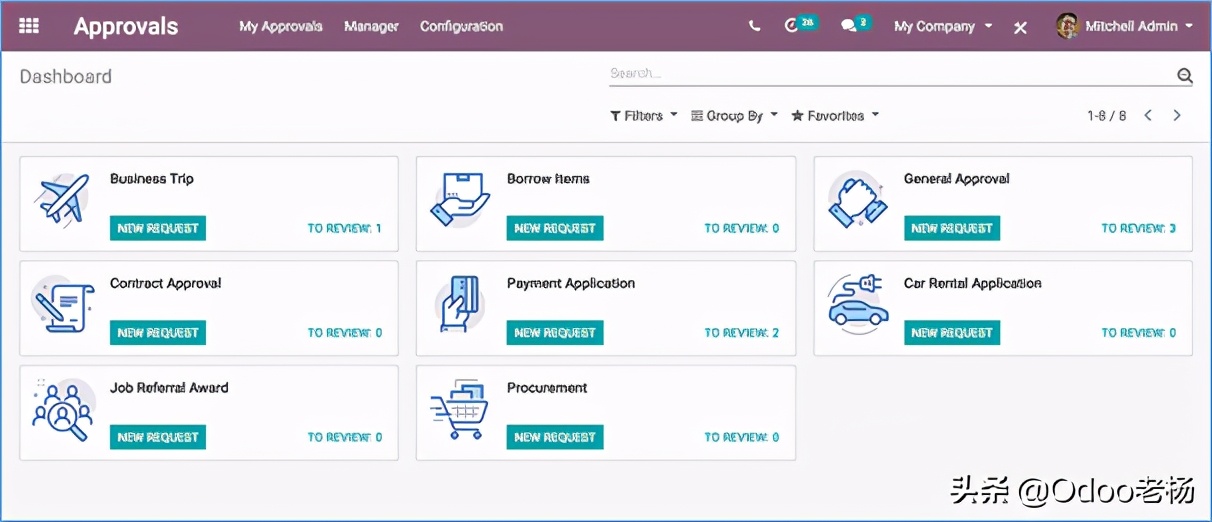This screenshot has width=1212, height=522.
Task: Expand the My Company switcher
Action: 943,27
